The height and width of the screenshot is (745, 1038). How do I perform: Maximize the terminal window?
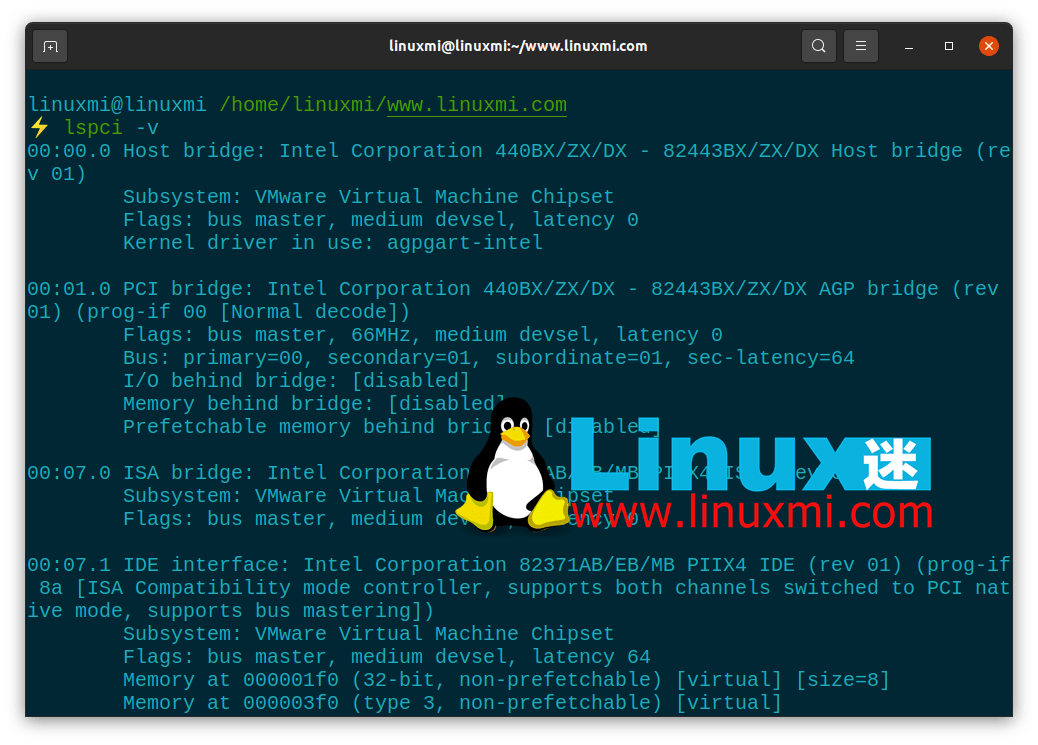coord(949,46)
